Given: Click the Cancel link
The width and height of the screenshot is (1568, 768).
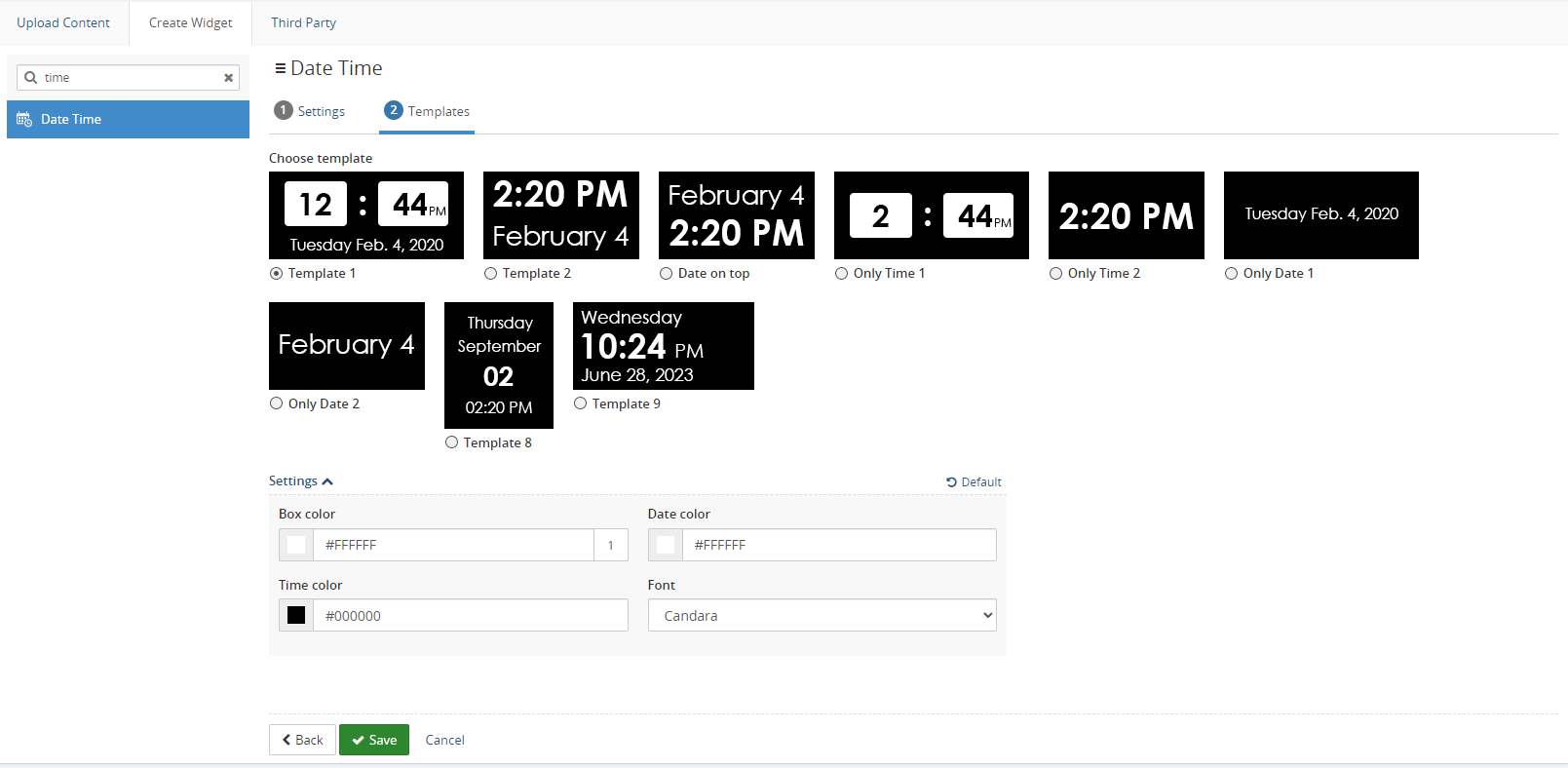Looking at the screenshot, I should (444, 740).
